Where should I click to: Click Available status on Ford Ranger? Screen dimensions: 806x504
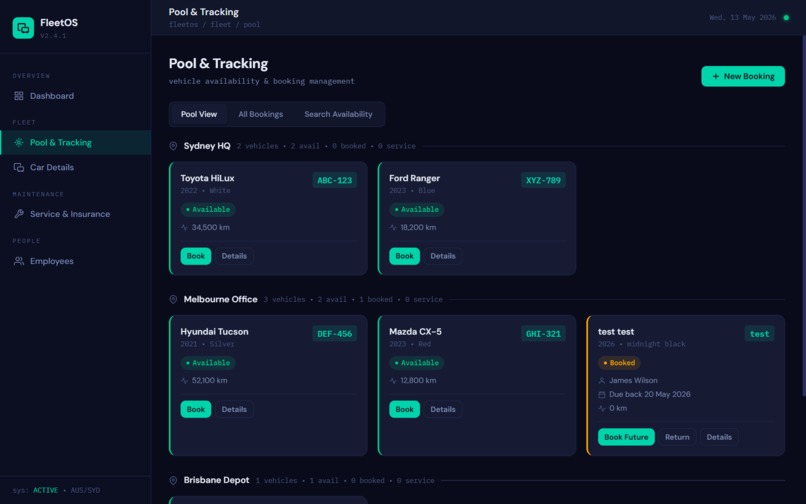pos(416,209)
